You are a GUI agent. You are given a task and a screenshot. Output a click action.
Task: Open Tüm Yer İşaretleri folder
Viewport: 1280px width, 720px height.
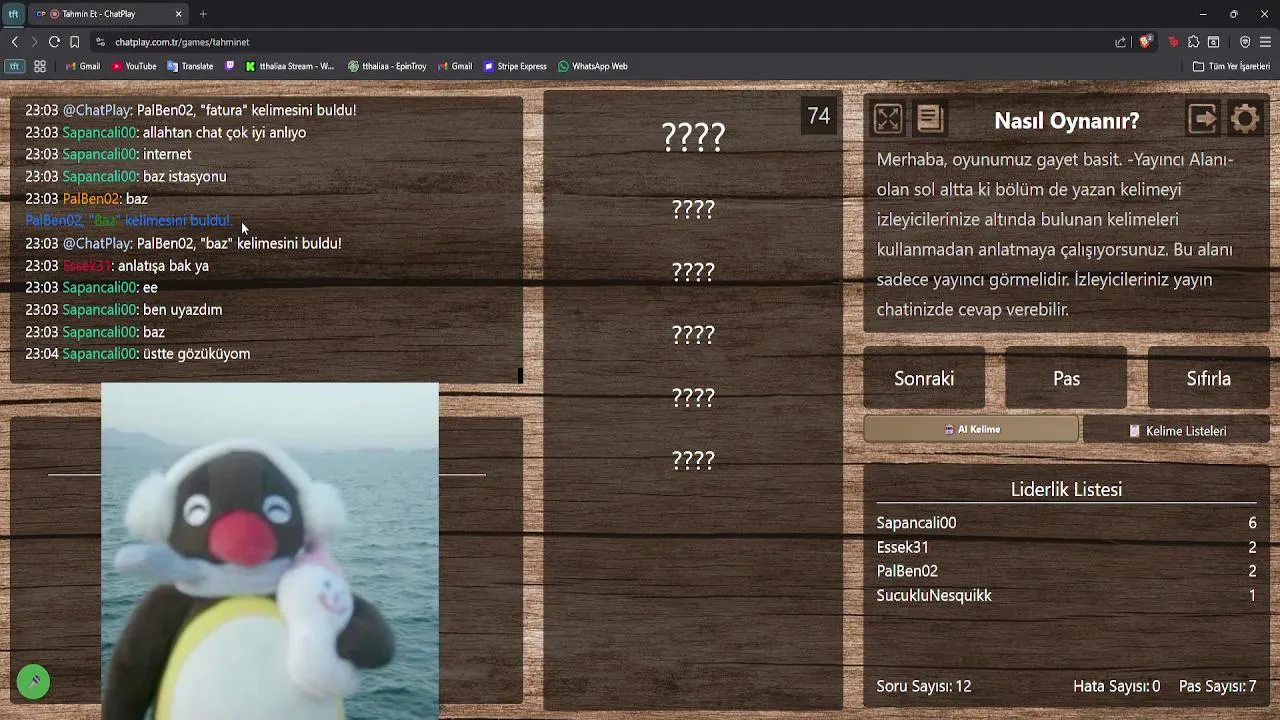[x=1231, y=66]
